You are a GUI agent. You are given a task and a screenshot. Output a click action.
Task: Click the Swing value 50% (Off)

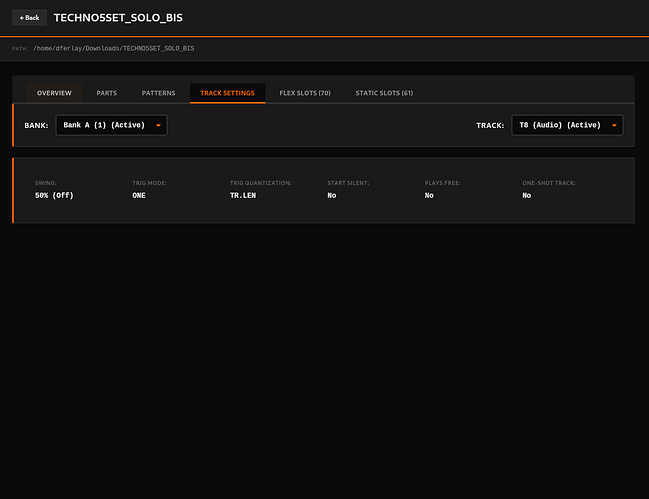54,196
